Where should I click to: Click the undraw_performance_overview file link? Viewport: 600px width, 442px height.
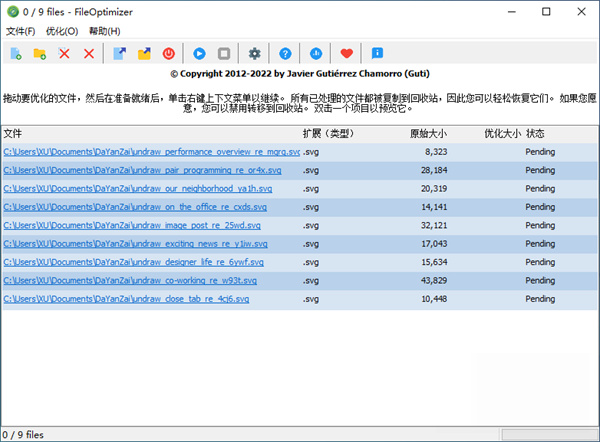click(150, 152)
